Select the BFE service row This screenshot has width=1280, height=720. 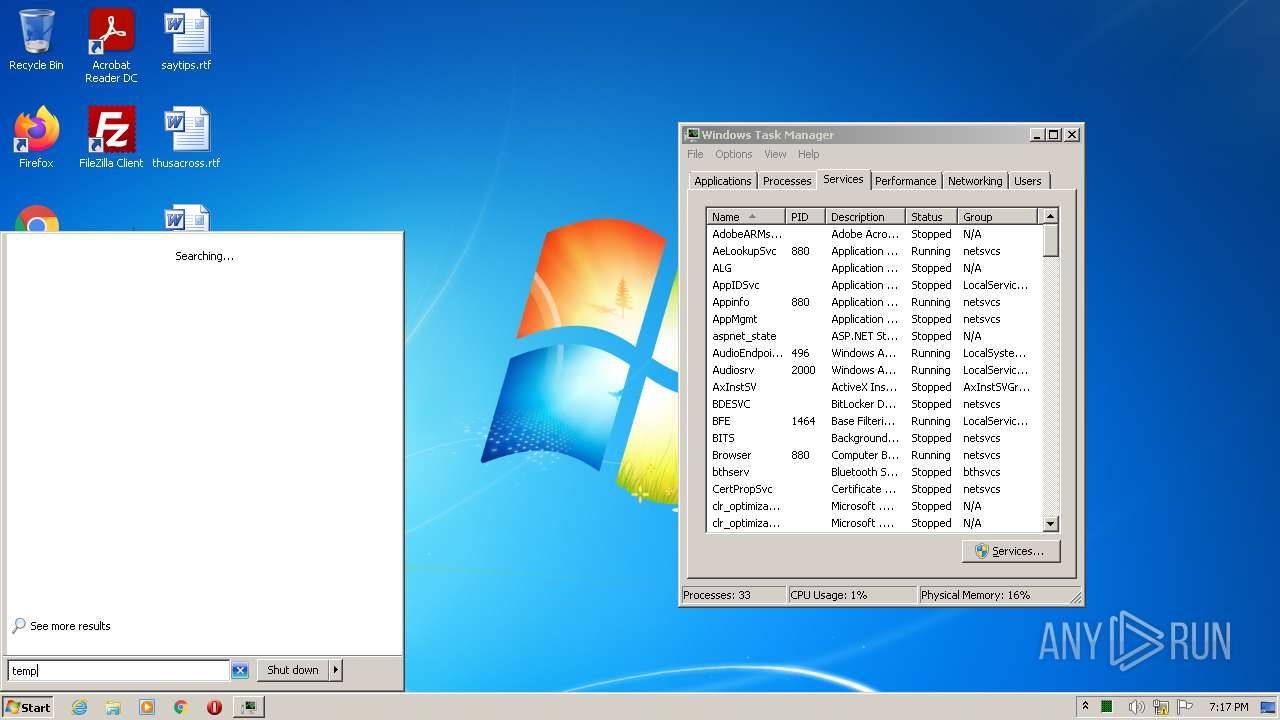(x=874, y=421)
